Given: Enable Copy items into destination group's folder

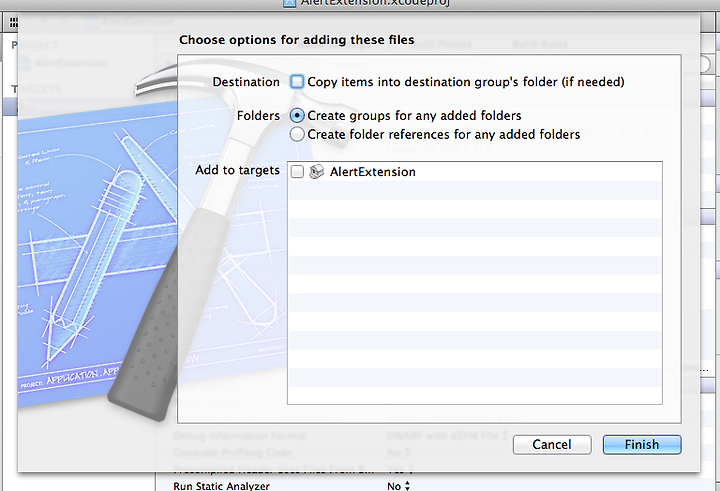Looking at the screenshot, I should 297,82.
